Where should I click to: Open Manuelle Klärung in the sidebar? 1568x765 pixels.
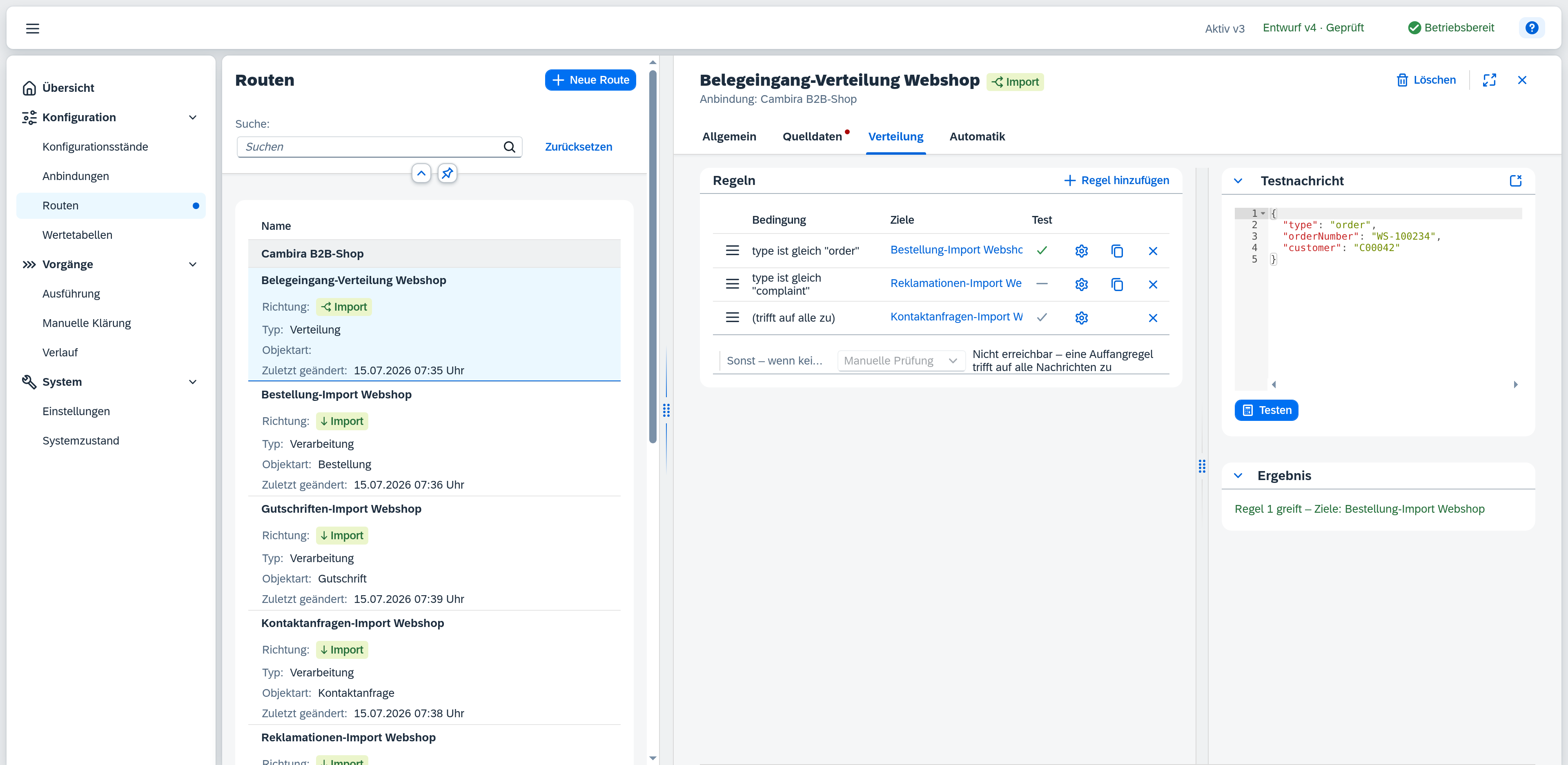(111, 323)
